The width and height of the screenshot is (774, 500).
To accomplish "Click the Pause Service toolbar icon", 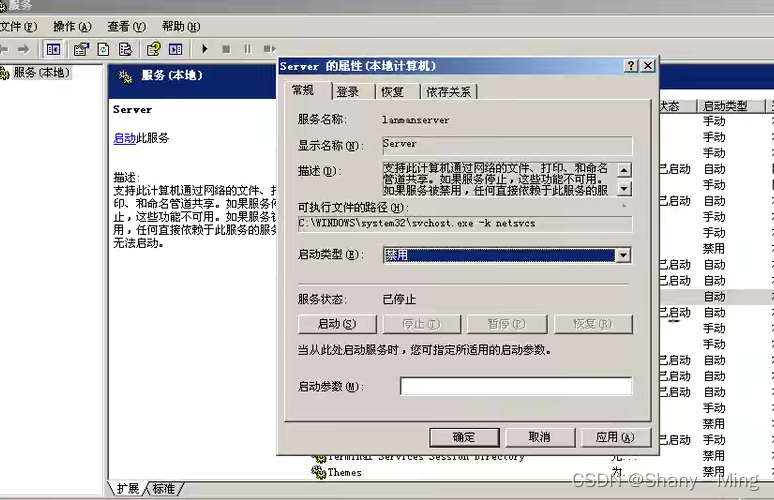I will click(x=248, y=49).
